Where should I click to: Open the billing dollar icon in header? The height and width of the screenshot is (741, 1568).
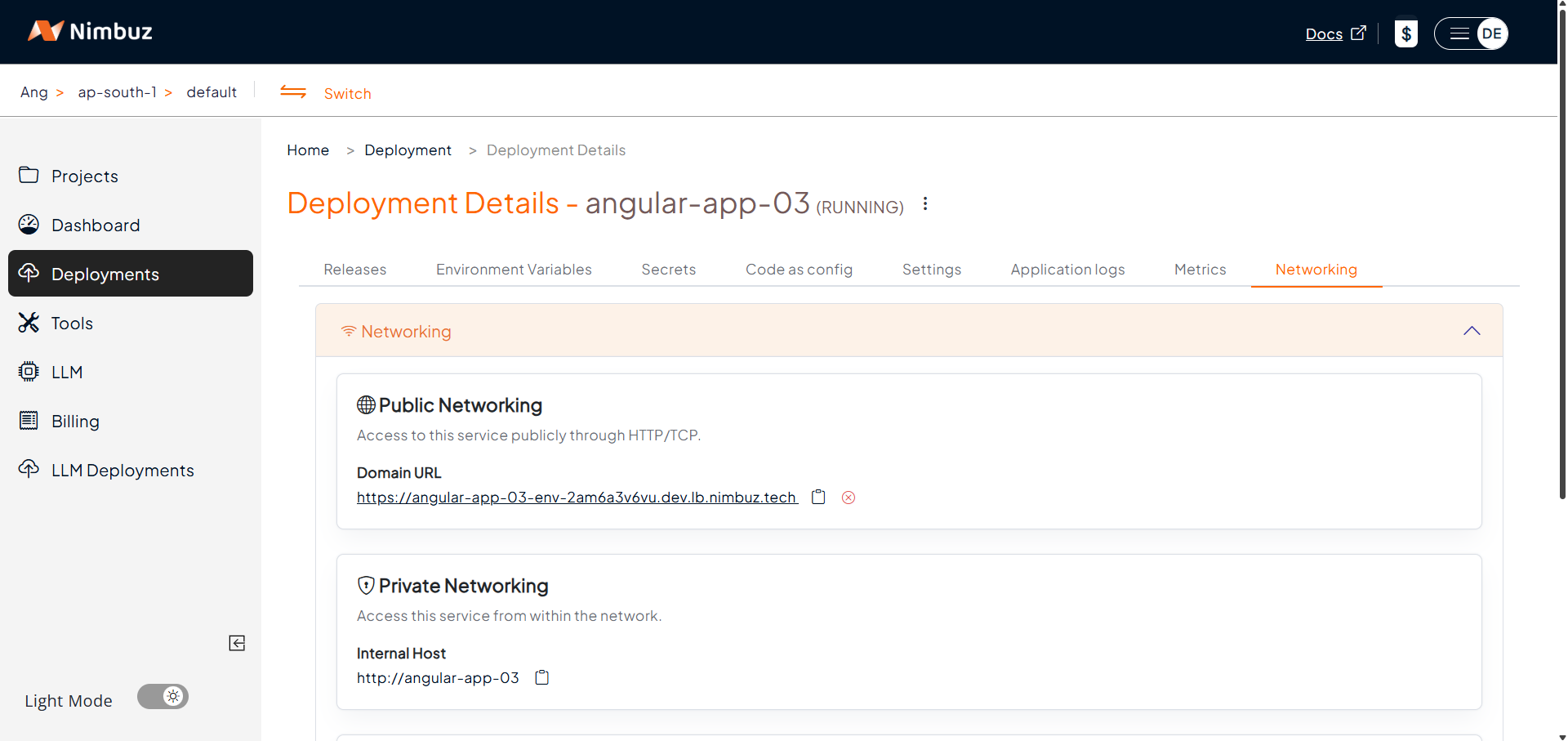pos(1405,33)
